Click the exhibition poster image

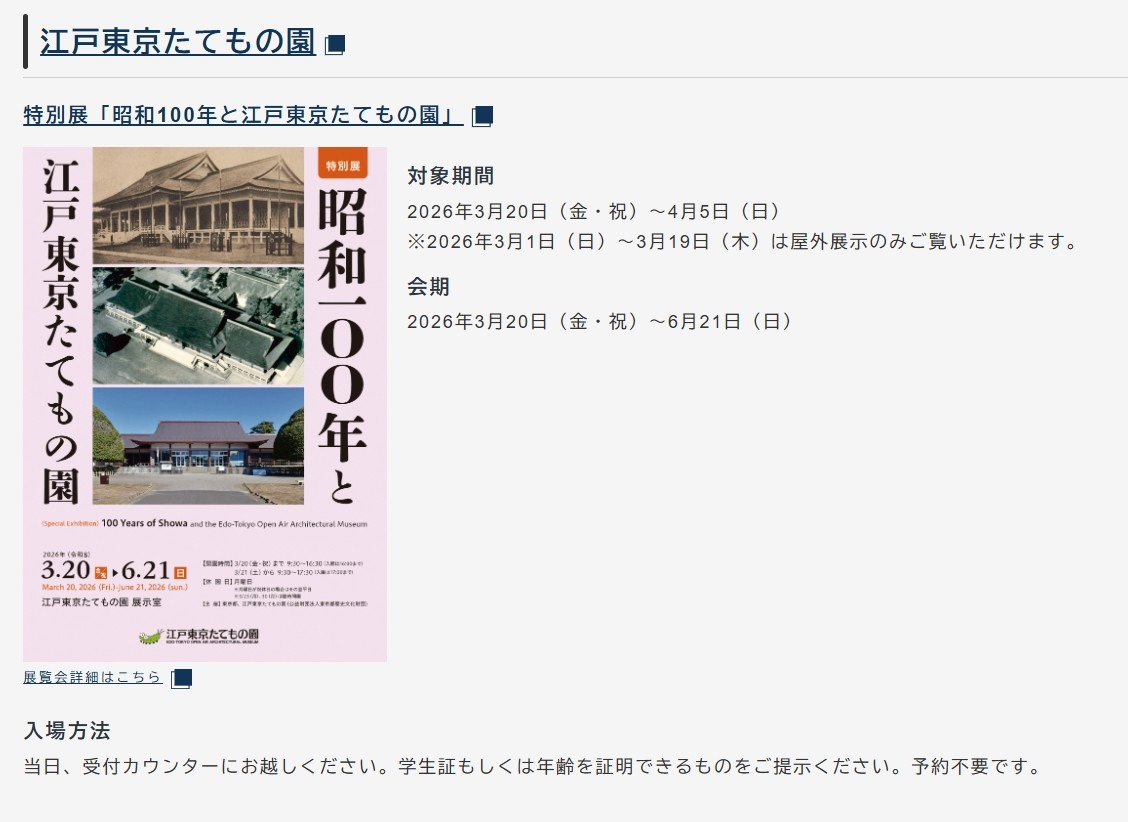204,404
